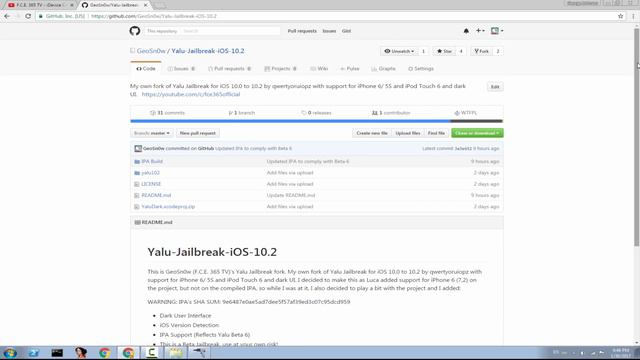Open the plus create-new dropdown
640x360 pixels.
pyautogui.click(x=480, y=31)
